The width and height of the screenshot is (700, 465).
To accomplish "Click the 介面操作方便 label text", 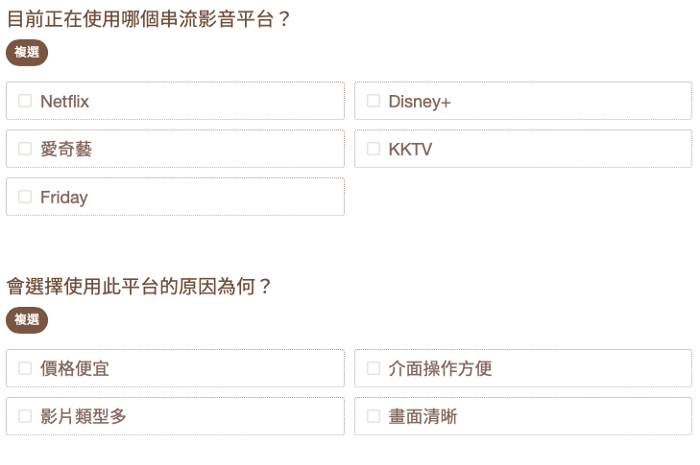I will click(440, 369).
